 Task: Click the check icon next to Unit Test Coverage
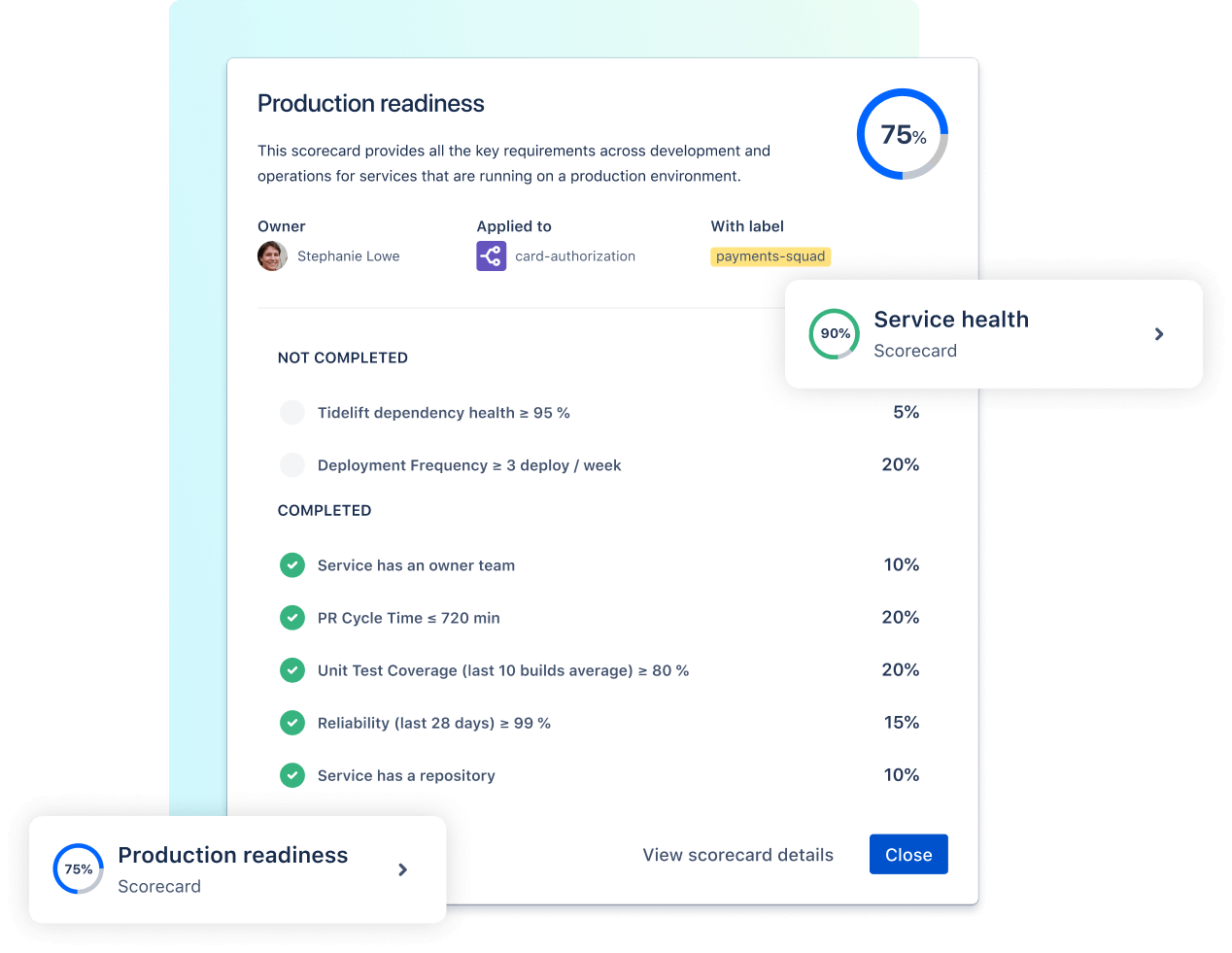[x=292, y=670]
